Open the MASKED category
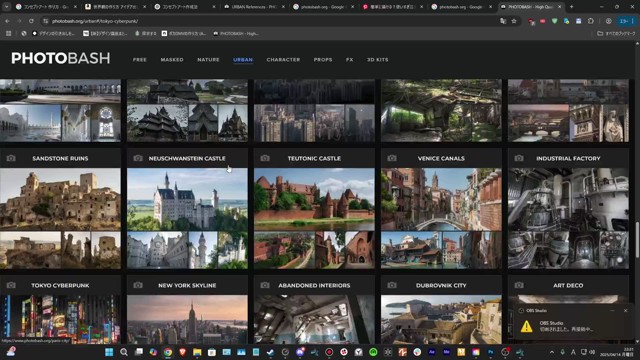This screenshot has height=360, width=640. click(x=172, y=60)
